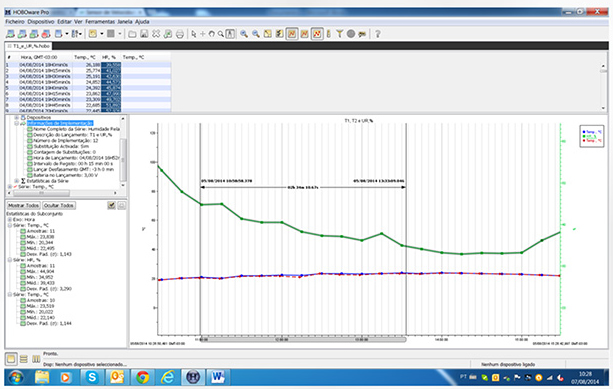This screenshot has width=613, height=389.
Task: Click the first zoom in magnifier icon
Action: (244, 34)
